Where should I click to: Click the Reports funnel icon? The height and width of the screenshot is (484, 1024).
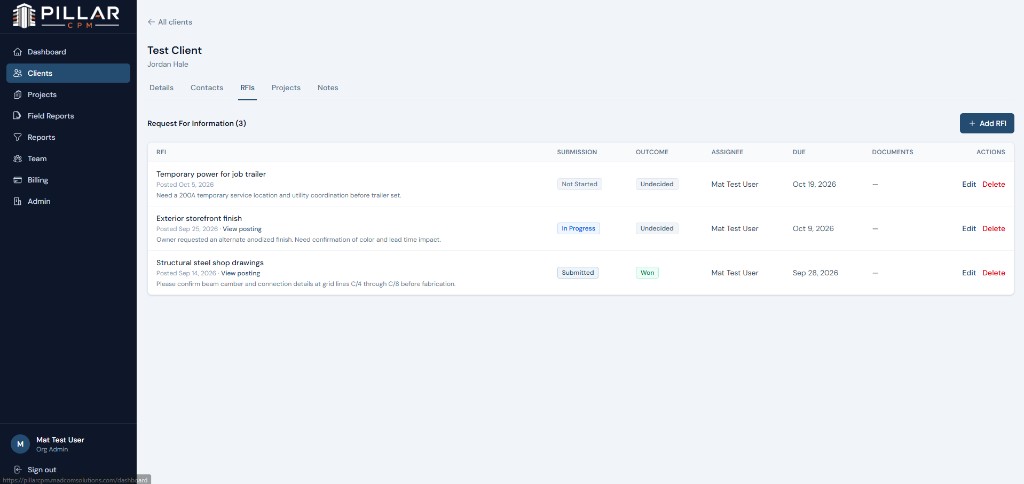coord(18,137)
